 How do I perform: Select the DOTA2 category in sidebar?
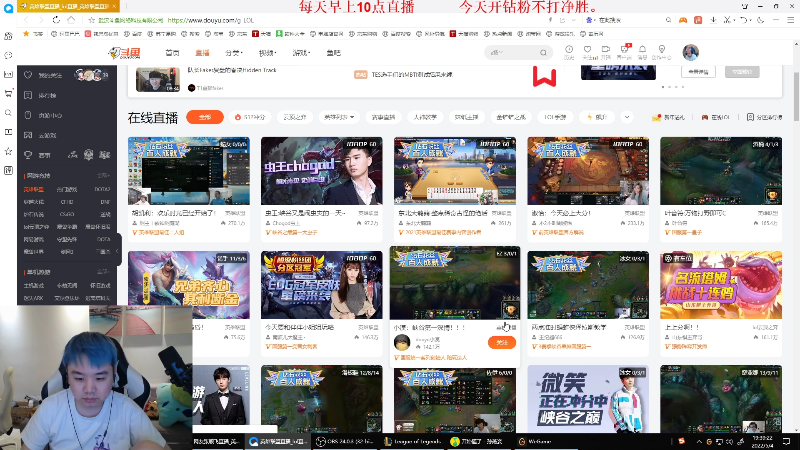coord(102,189)
